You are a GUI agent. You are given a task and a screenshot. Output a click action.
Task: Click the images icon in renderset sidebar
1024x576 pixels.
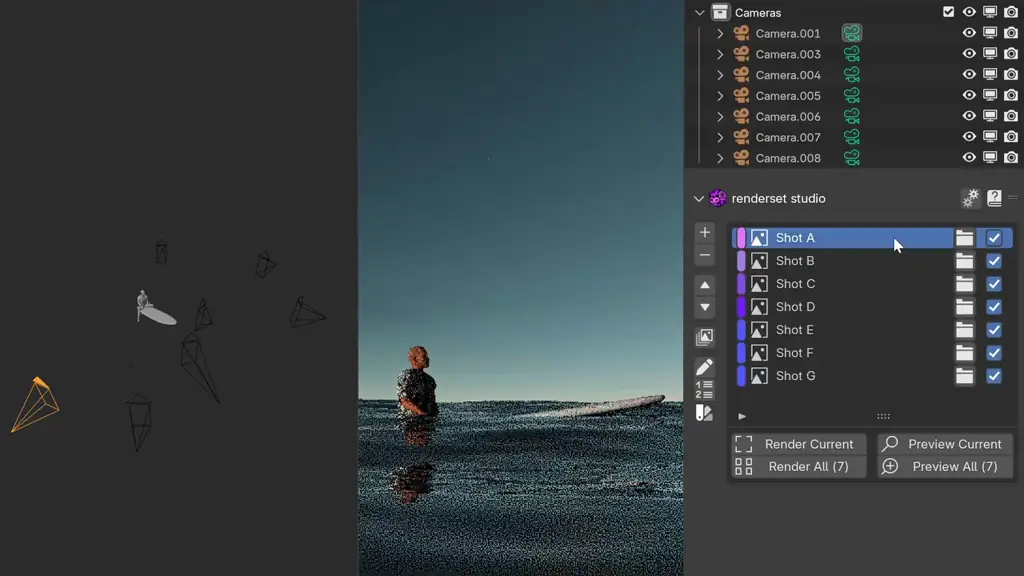[705, 337]
